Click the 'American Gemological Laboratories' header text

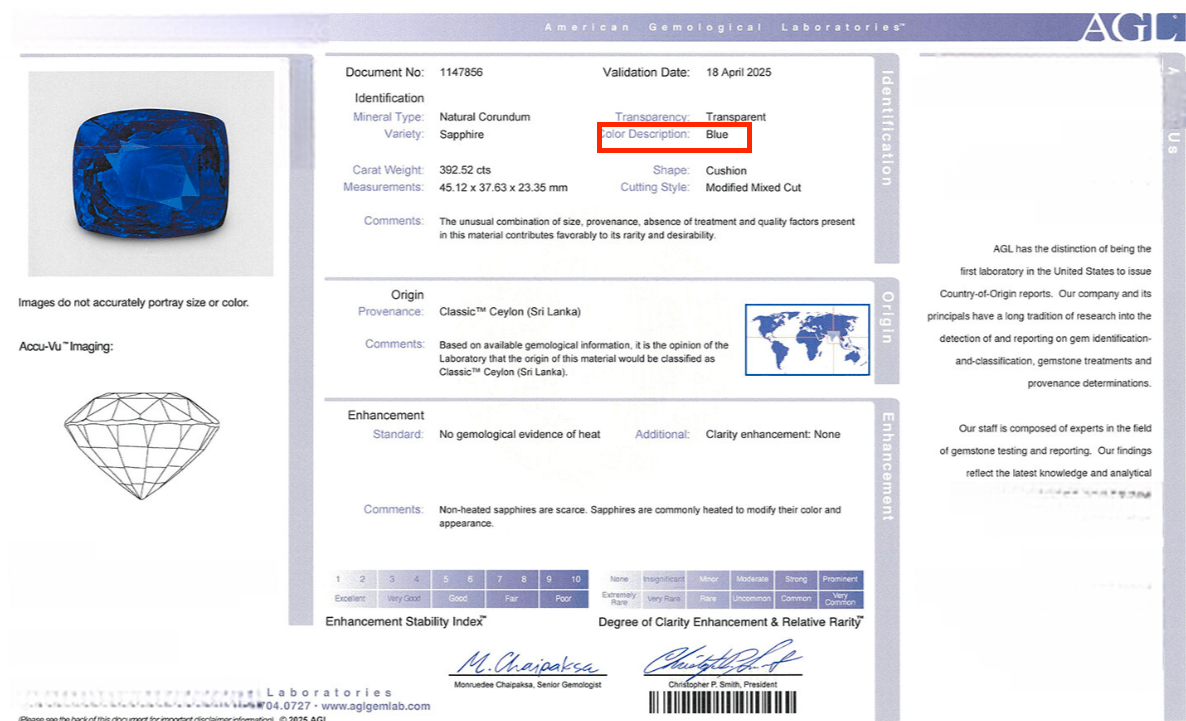pos(724,27)
